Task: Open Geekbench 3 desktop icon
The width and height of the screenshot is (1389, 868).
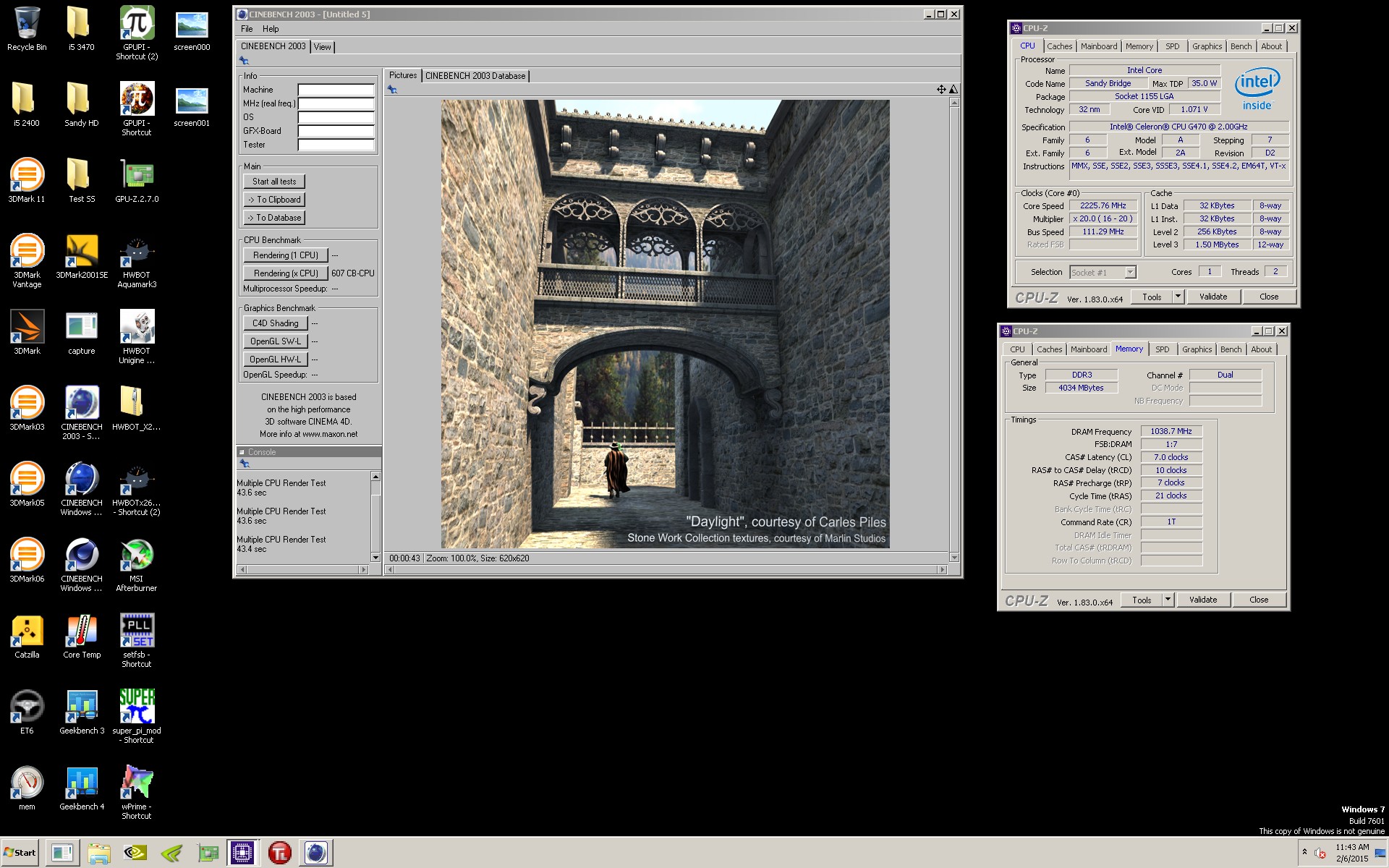Action: (x=82, y=712)
